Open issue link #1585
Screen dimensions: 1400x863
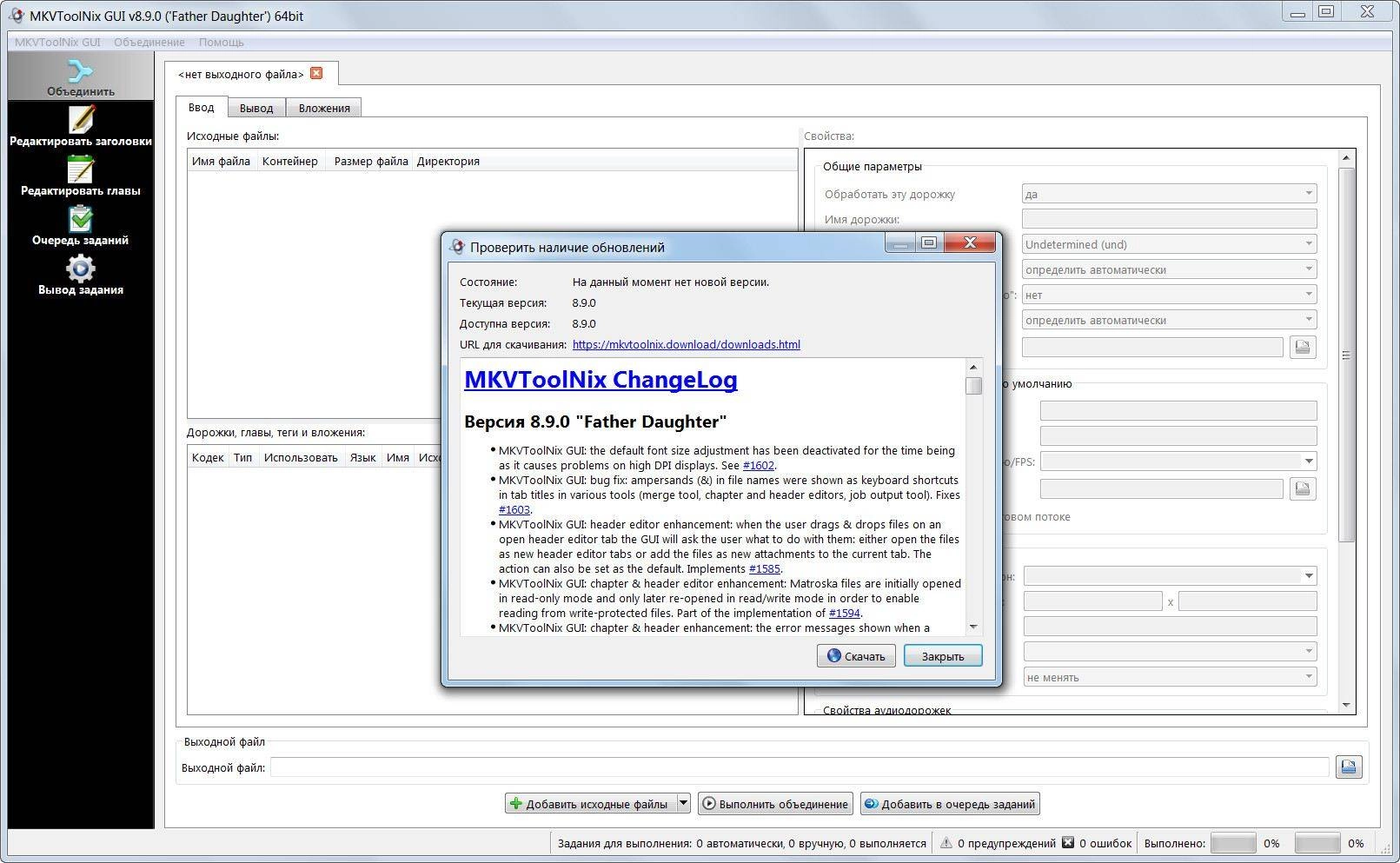(764, 568)
